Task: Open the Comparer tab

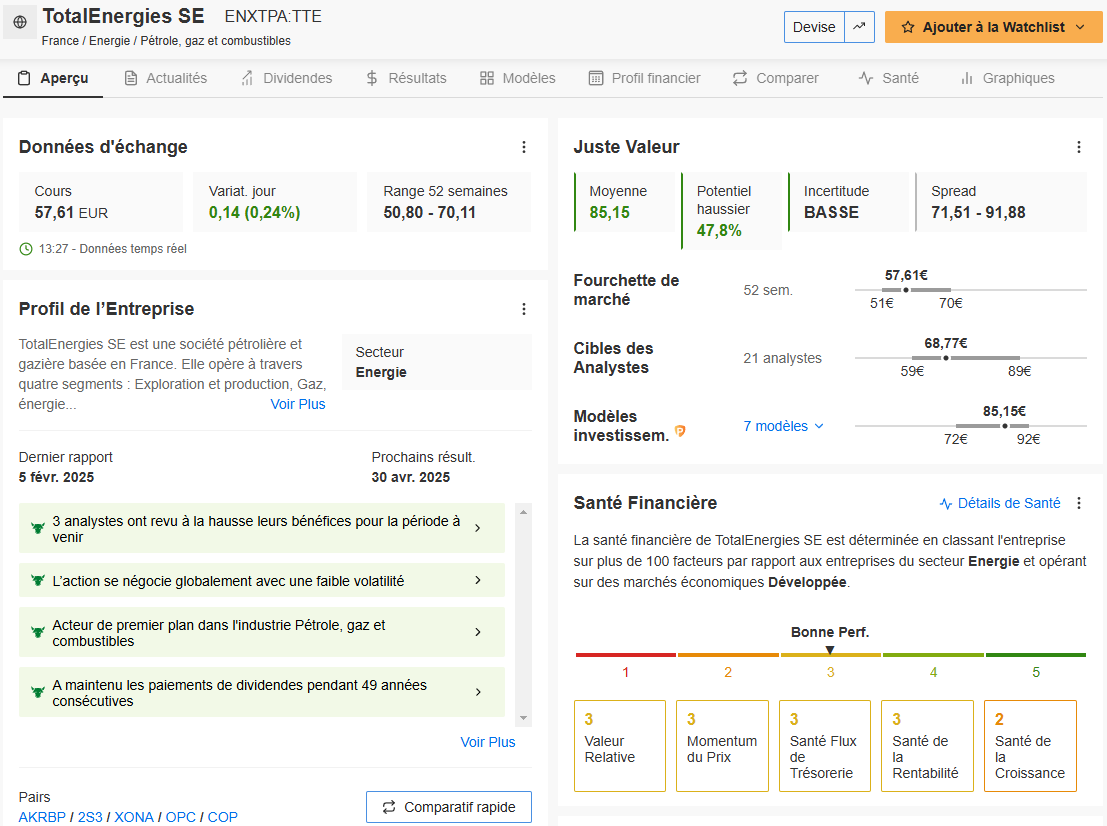Action: coord(776,78)
